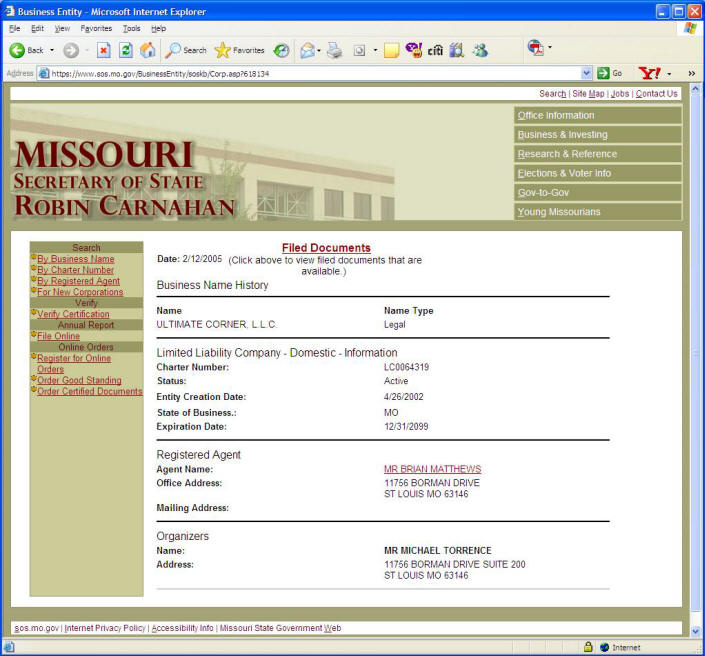Open the address bar URL dropdown

pos(586,73)
